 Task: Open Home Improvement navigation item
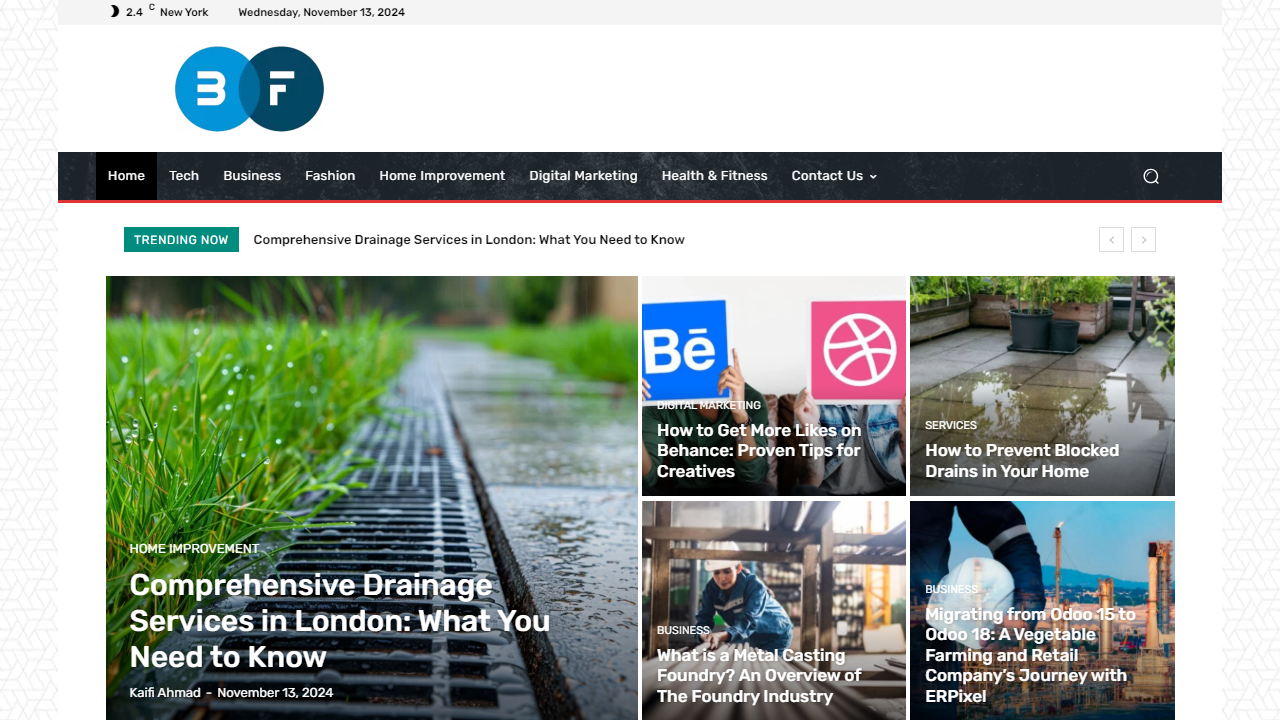(442, 176)
